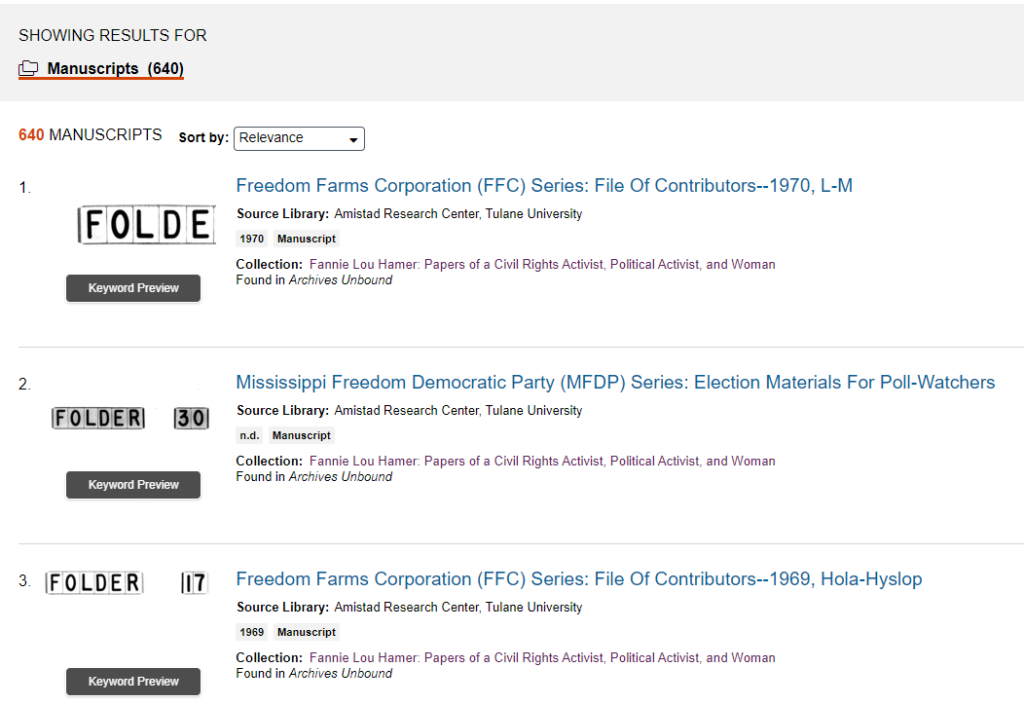The width and height of the screenshot is (1024, 705).
Task: Open Fannie Lou Hamer collection link in result 1
Action: tap(542, 265)
